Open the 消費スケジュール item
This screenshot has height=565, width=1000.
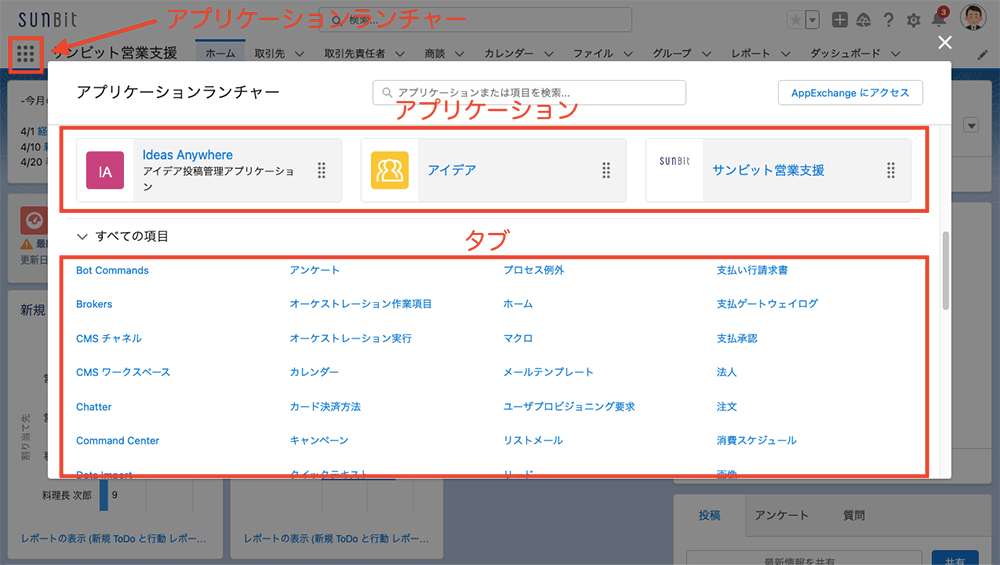pos(756,441)
